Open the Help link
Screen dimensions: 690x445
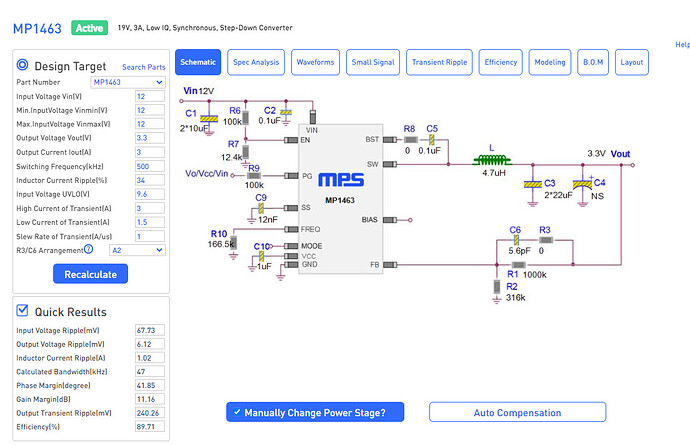(683, 44)
